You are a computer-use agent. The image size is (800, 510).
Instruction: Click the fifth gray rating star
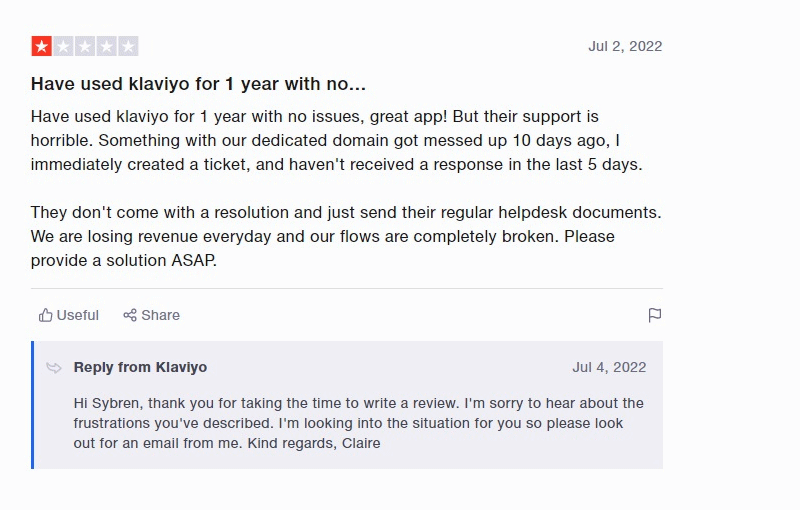pos(128,46)
